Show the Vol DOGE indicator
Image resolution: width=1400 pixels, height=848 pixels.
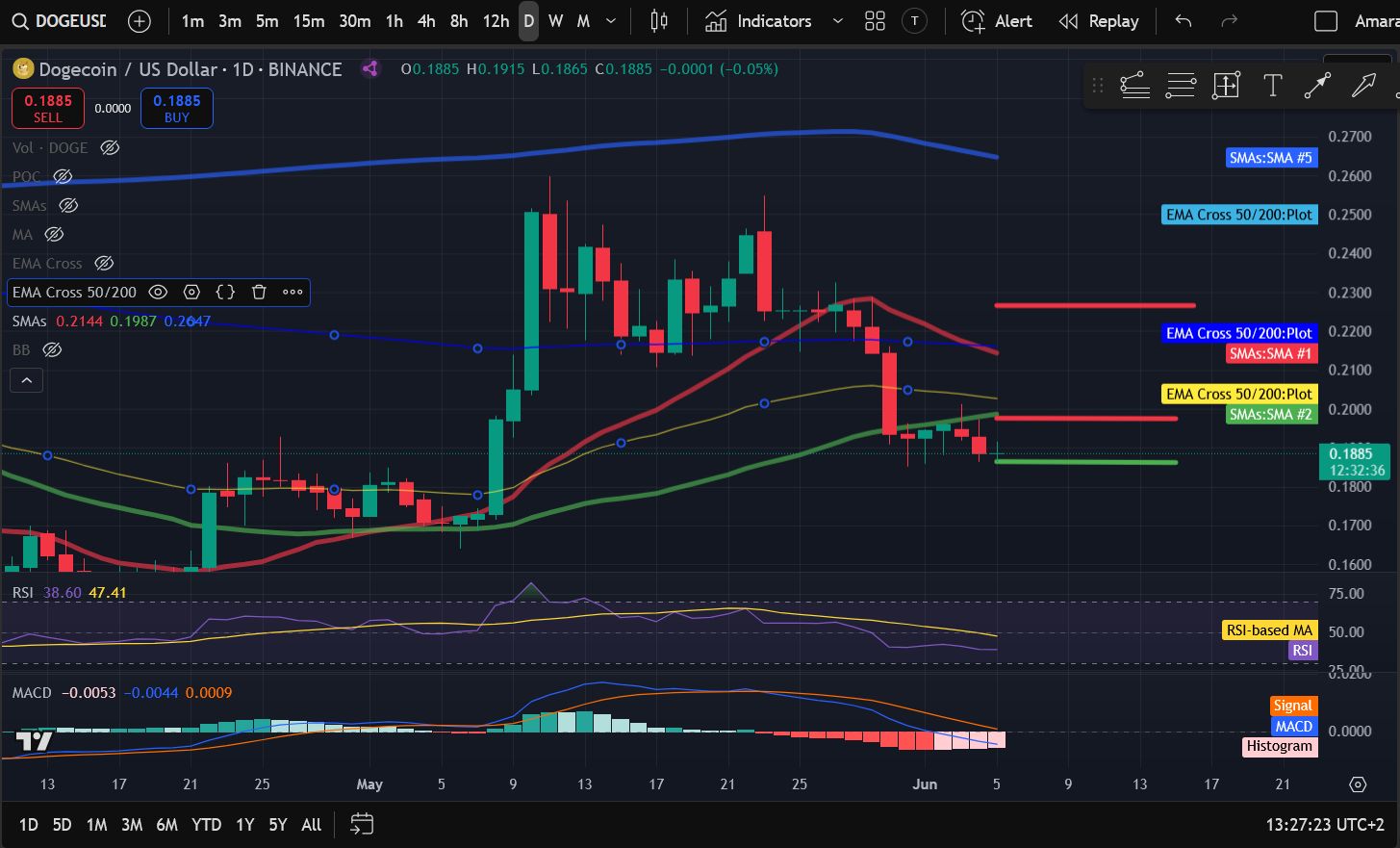click(110, 147)
